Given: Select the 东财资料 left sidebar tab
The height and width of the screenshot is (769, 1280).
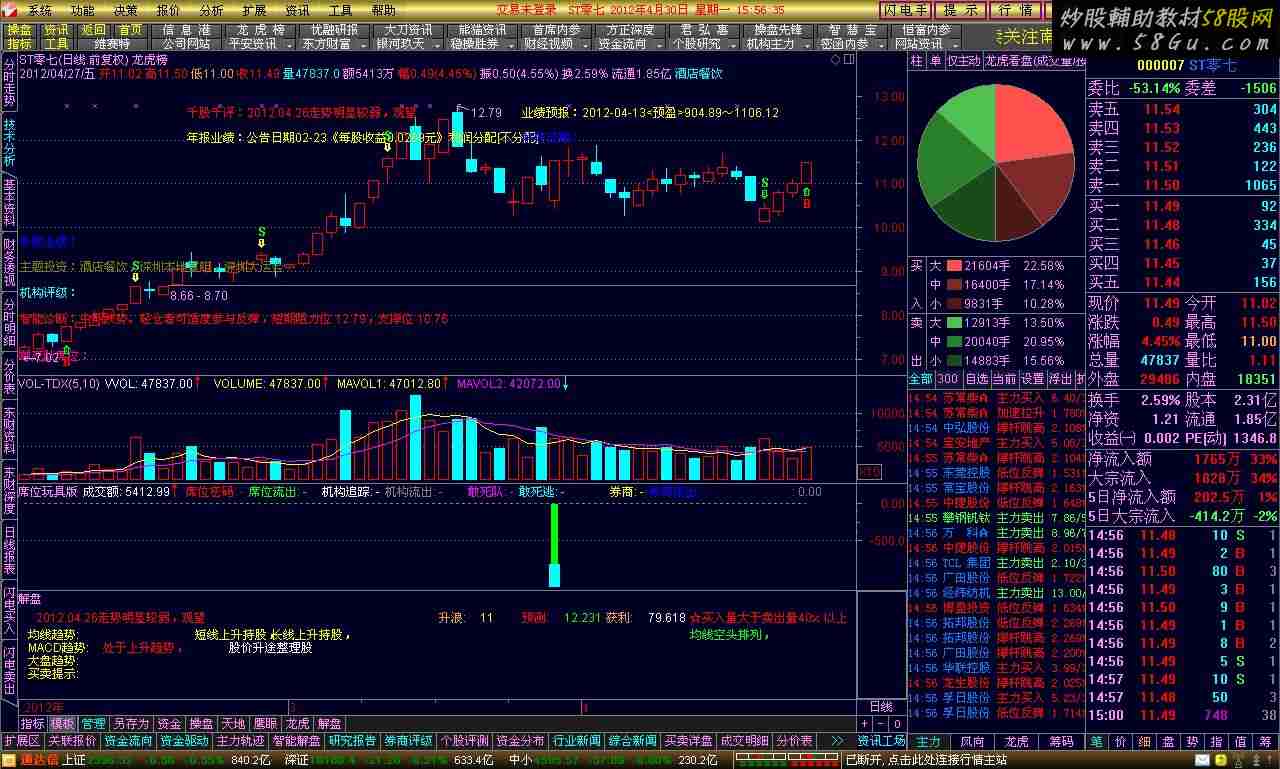Looking at the screenshot, I should tap(9, 432).
